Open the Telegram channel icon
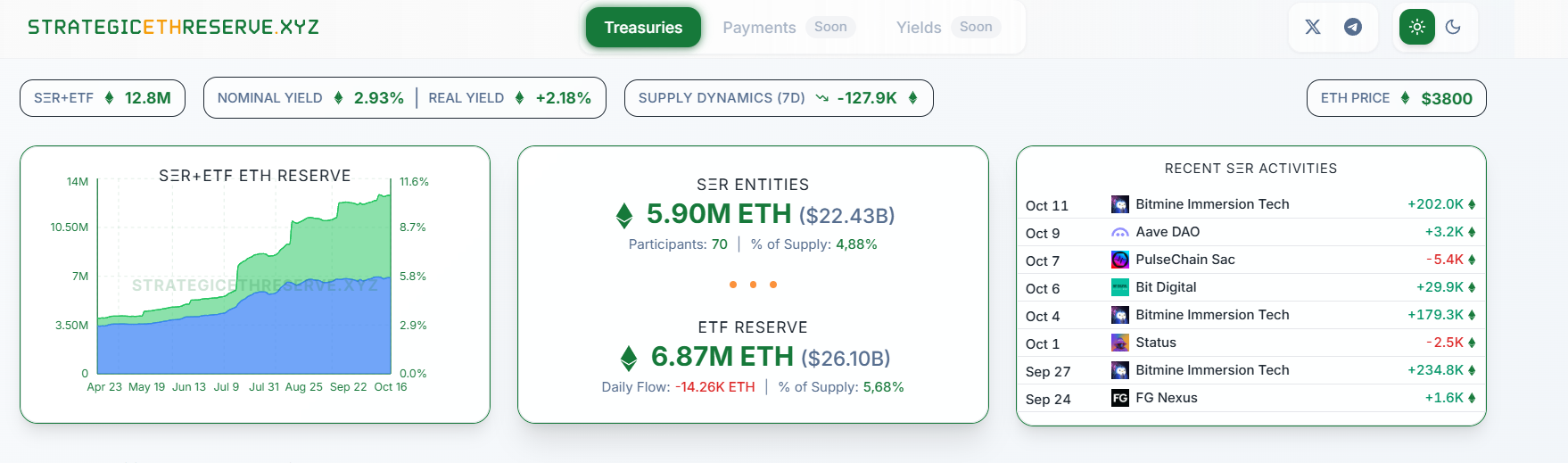The width and height of the screenshot is (1568, 463). coord(1353,27)
